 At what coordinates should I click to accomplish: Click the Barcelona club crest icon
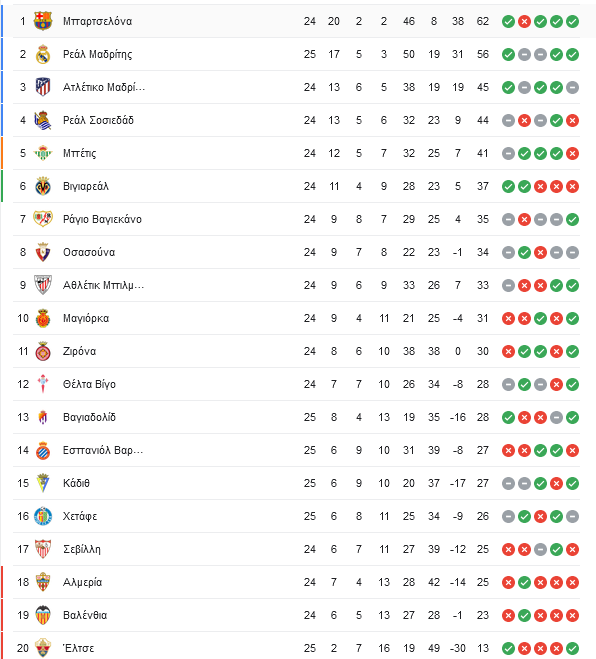coord(43,21)
